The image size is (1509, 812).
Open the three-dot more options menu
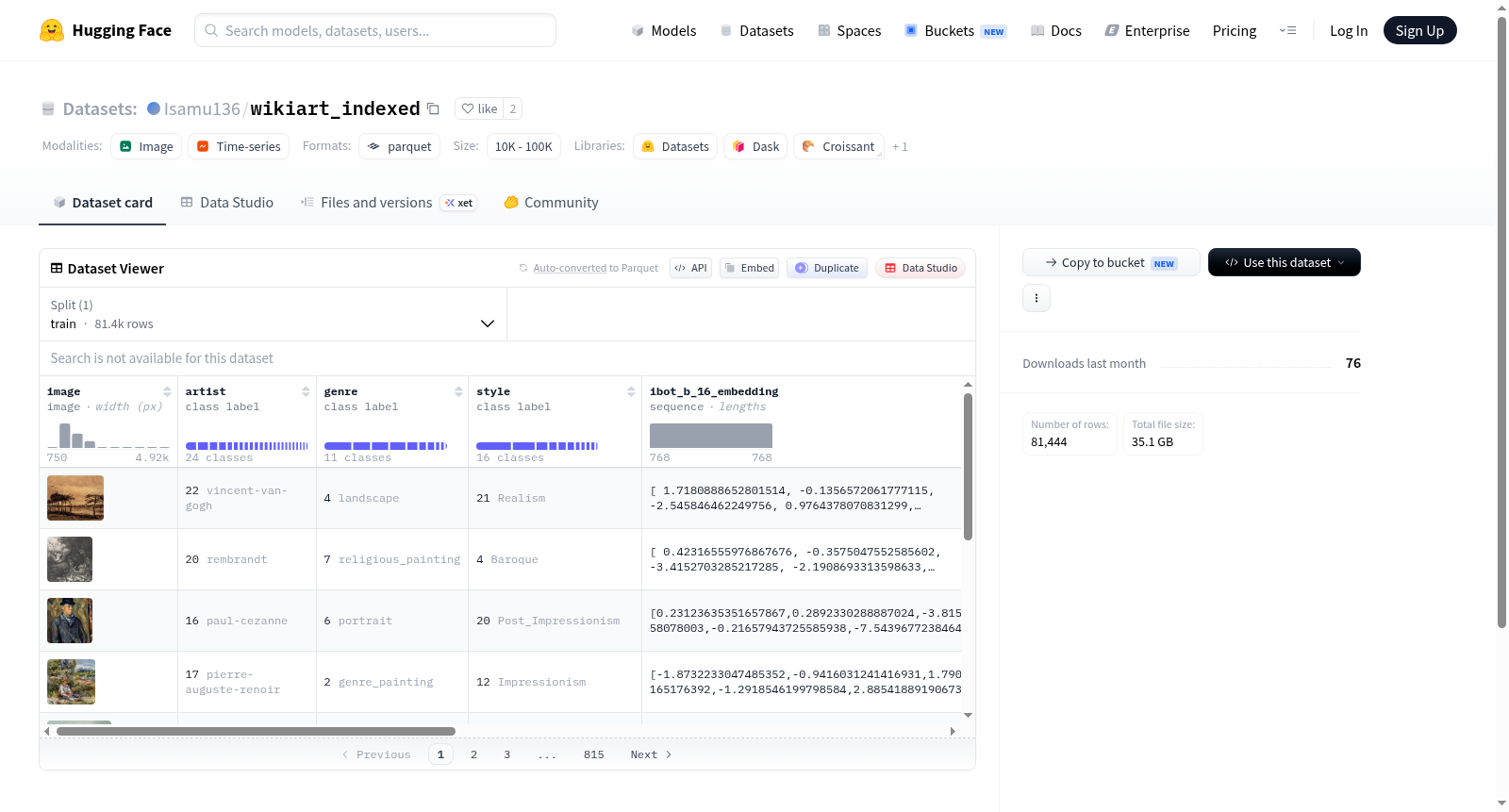(1036, 298)
